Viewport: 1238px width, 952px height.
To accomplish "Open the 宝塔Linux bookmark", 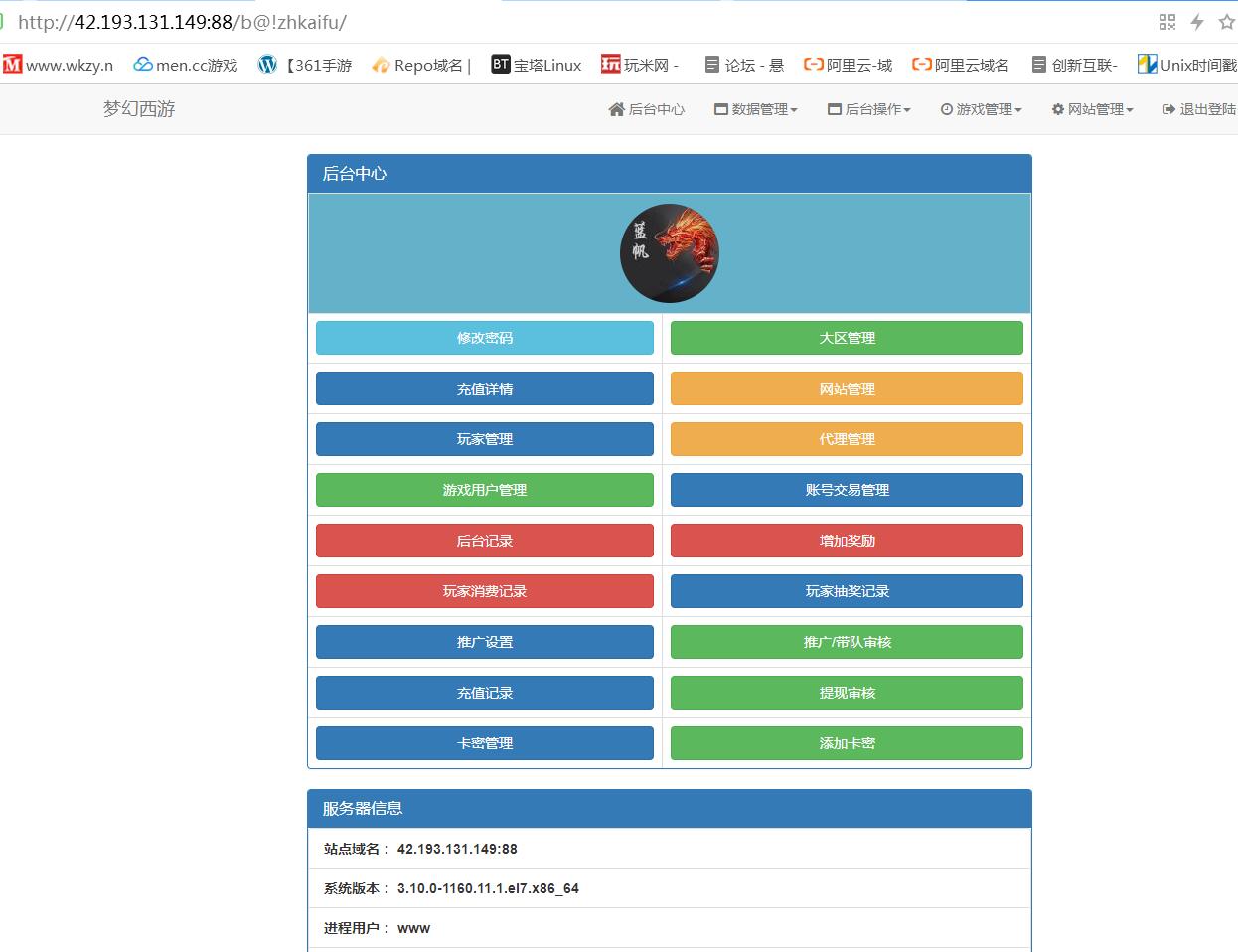I will pos(537,65).
